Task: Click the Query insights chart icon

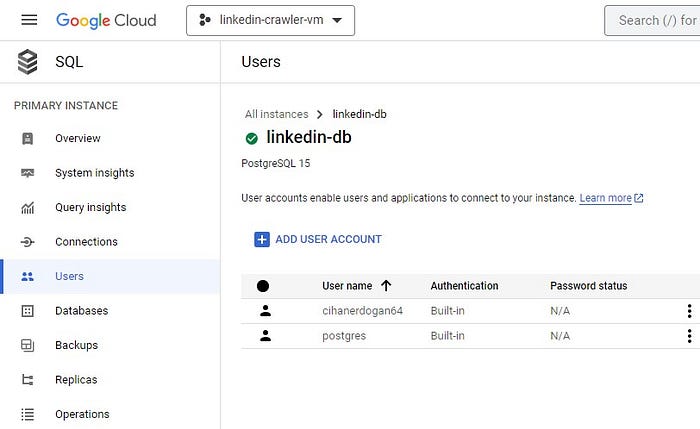Action: point(28,208)
